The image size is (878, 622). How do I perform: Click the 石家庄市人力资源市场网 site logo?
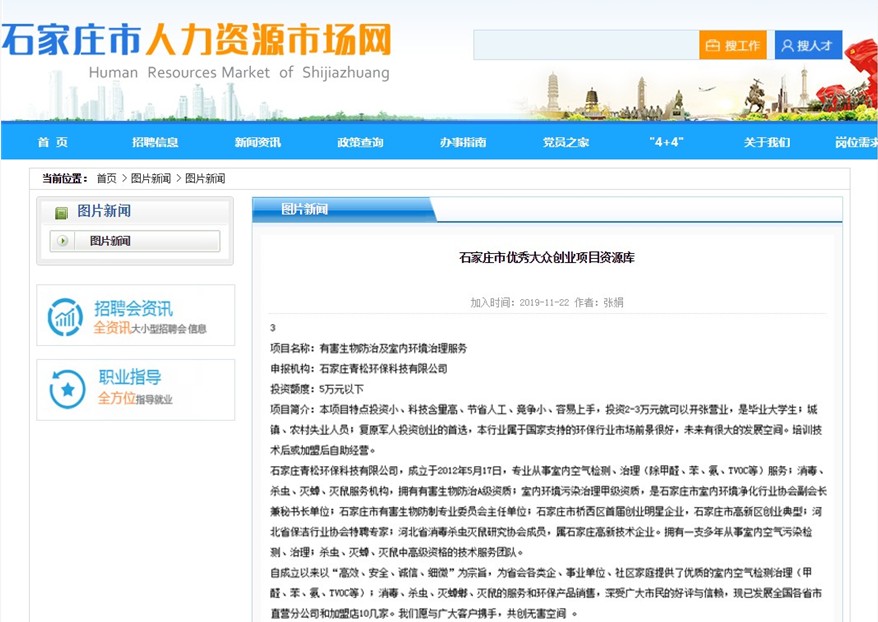point(196,42)
